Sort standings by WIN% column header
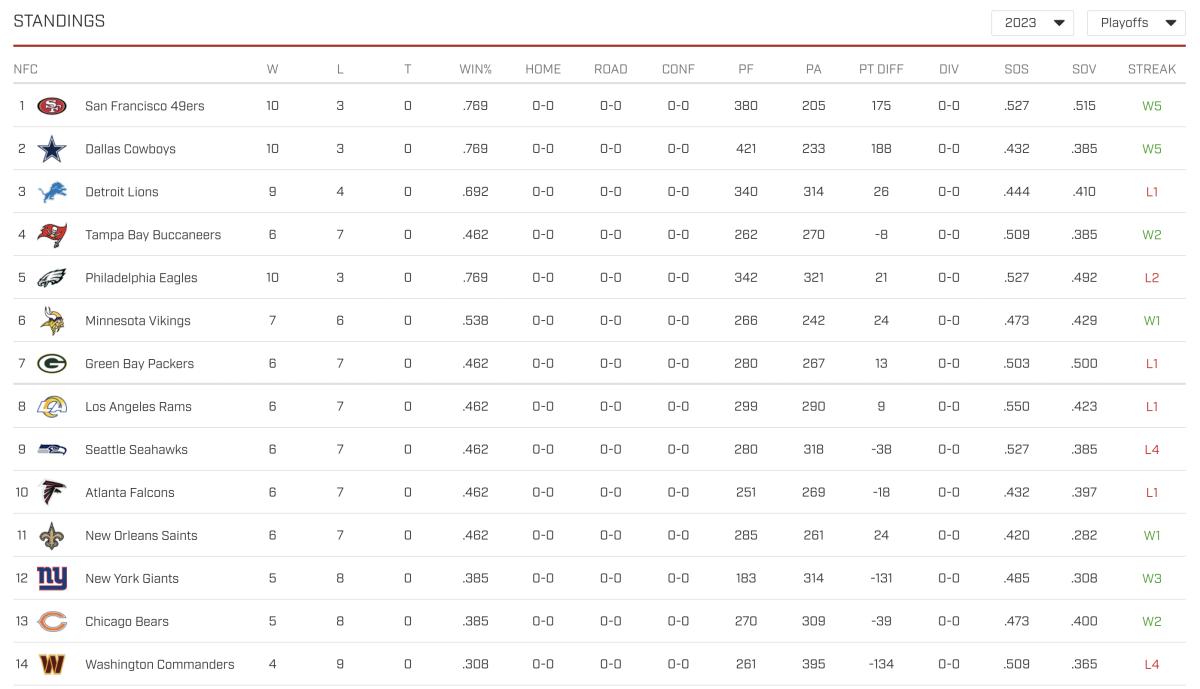Screen dimensions: 1200x689 point(475,69)
